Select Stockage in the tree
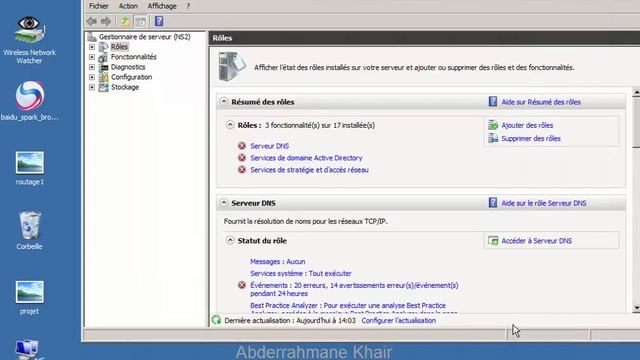 [125, 87]
